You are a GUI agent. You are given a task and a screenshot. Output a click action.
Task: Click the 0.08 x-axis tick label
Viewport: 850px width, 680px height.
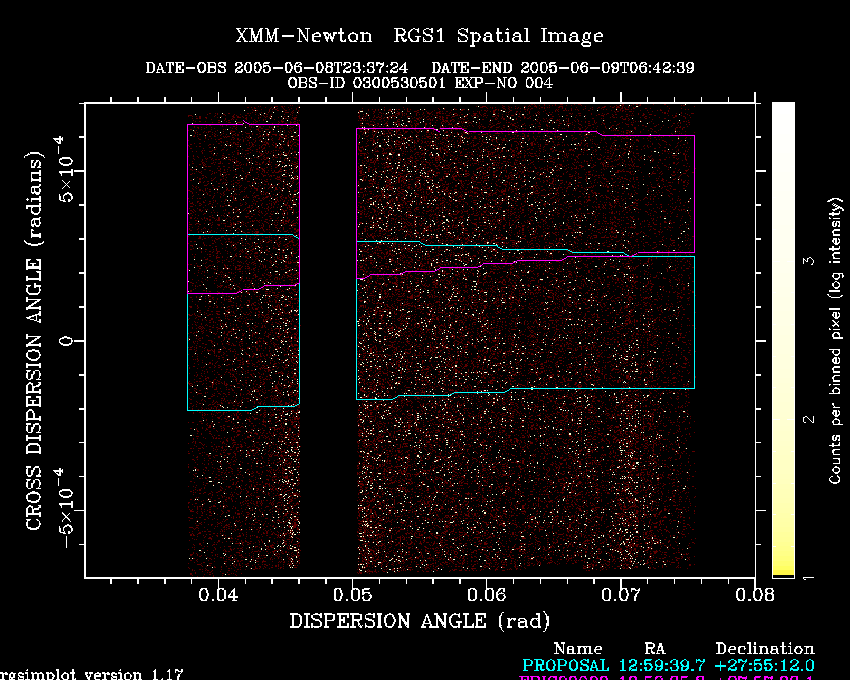point(755,595)
